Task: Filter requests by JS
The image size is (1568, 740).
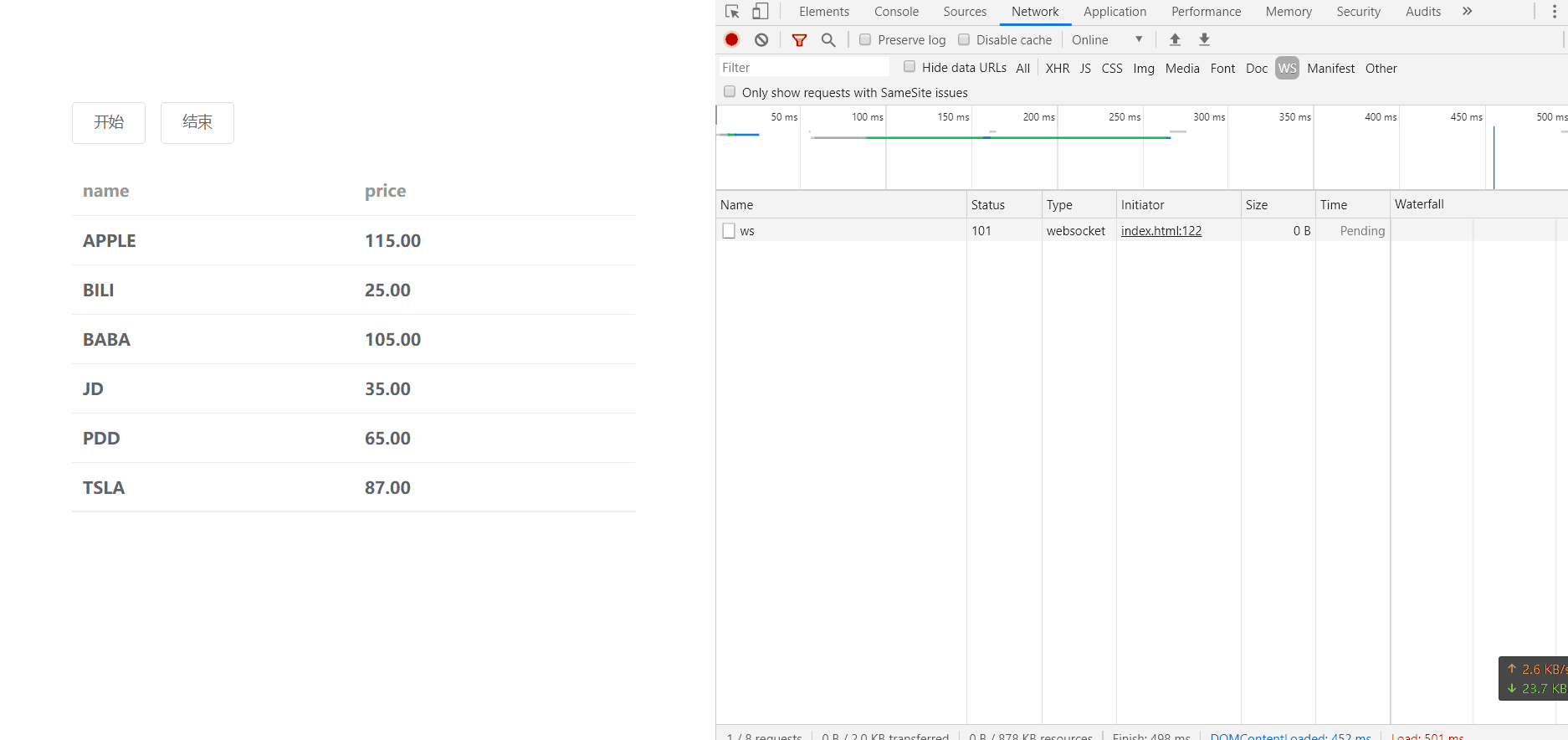Action: coord(1085,69)
